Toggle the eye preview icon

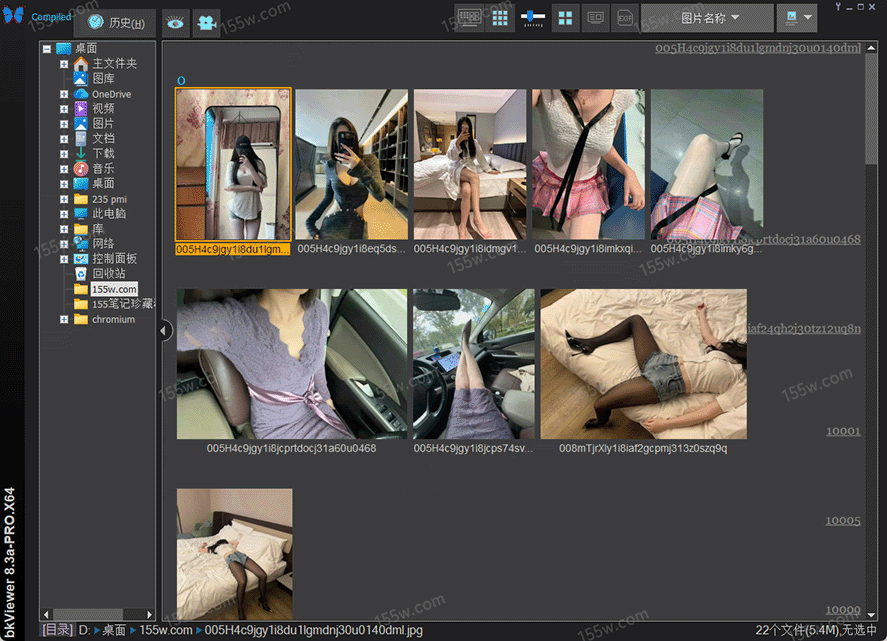click(175, 22)
